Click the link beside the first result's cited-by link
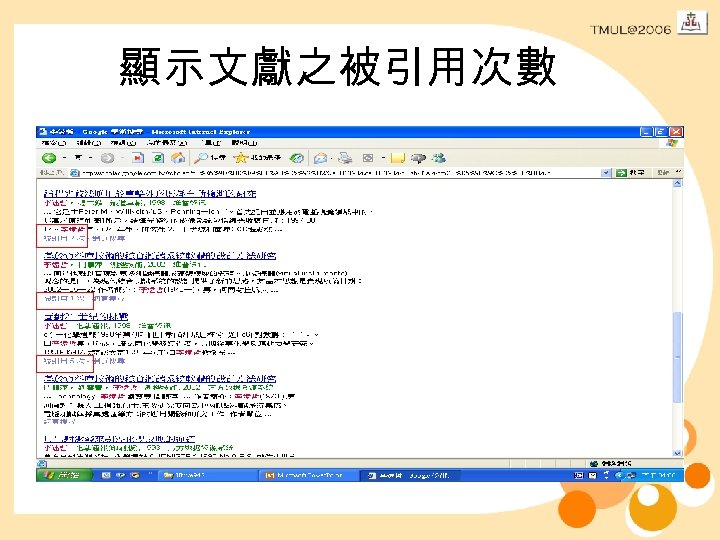This screenshot has width=720, height=540. 108,238
